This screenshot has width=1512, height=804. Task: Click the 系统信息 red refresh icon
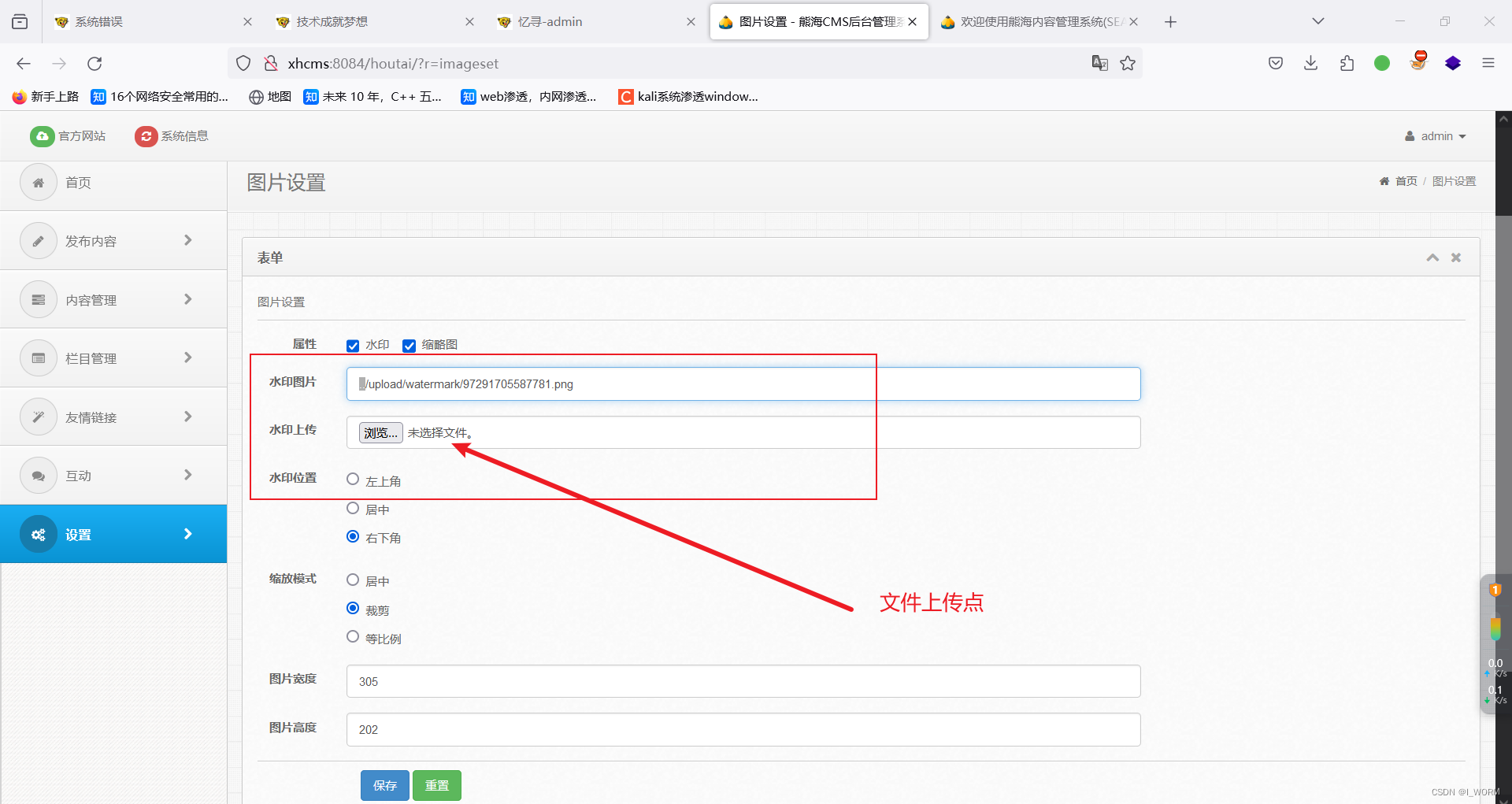[x=146, y=136]
